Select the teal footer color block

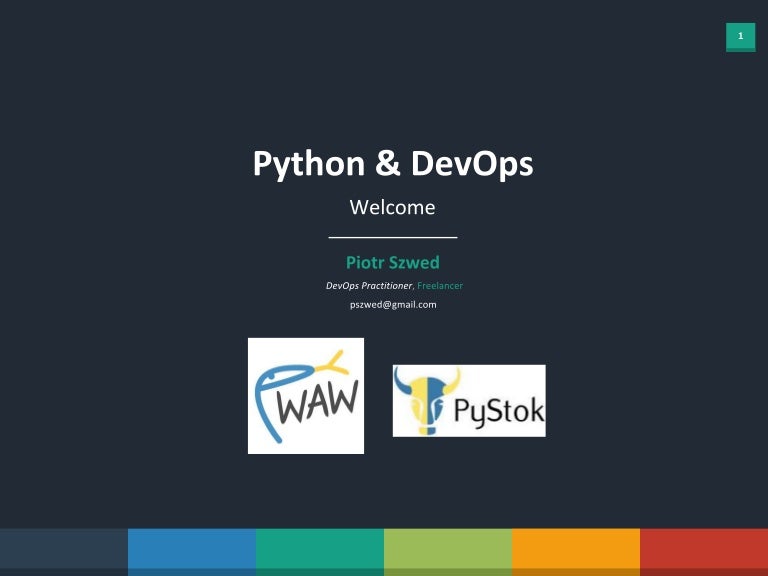point(320,551)
